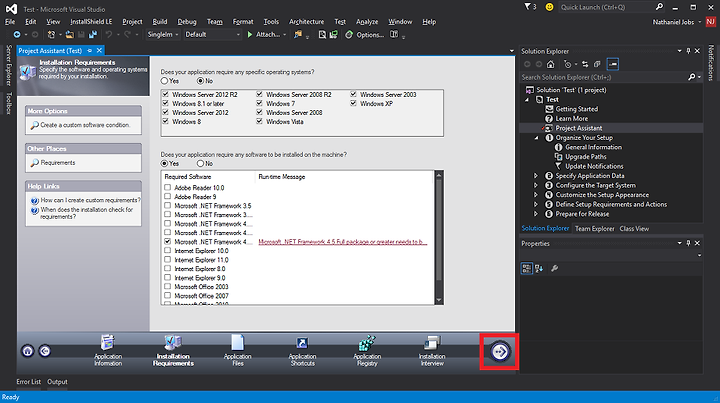Open the Application Files step
720x403 pixels.
pyautogui.click(x=237, y=350)
